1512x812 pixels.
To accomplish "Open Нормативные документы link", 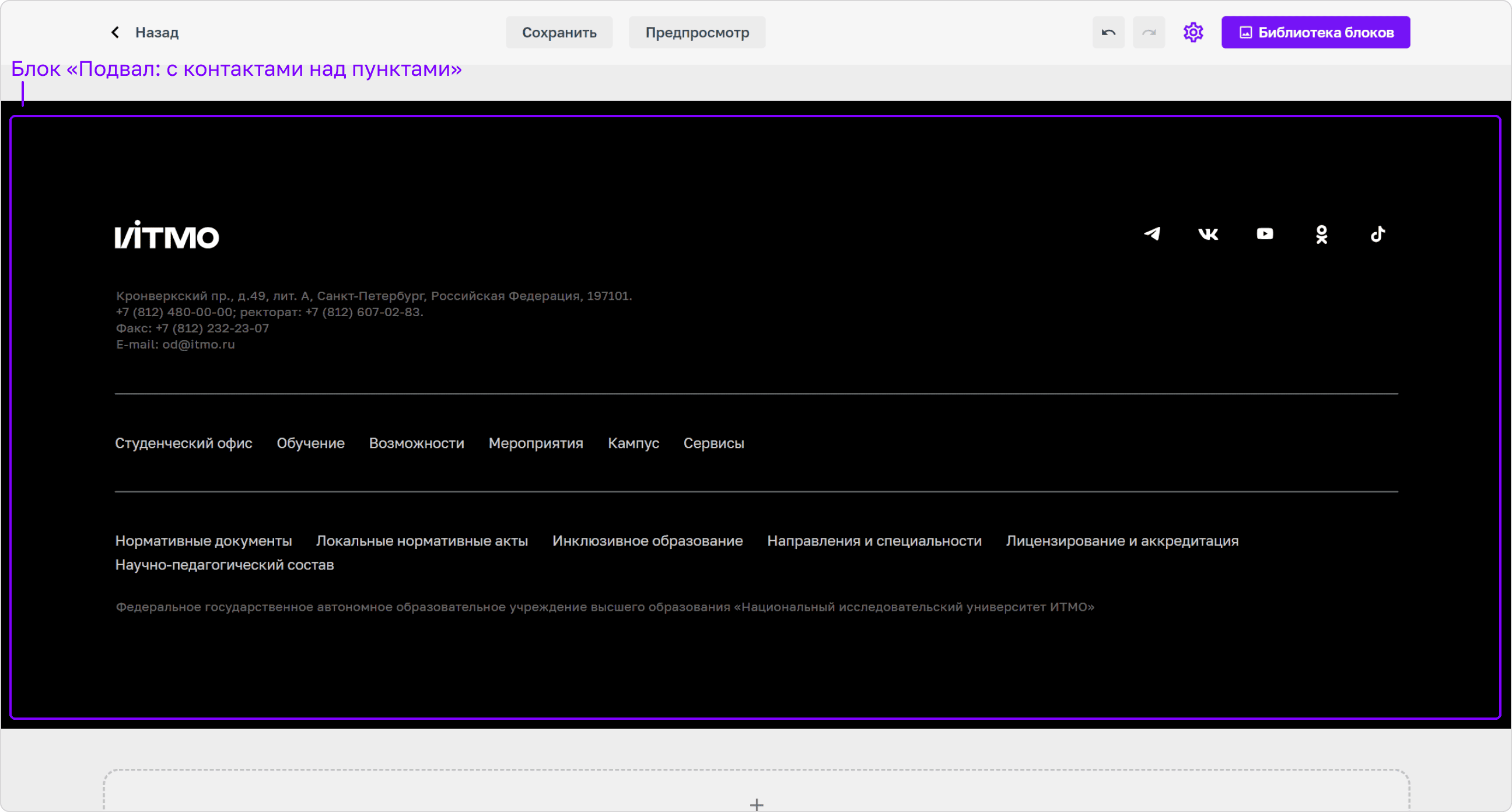I will (204, 541).
